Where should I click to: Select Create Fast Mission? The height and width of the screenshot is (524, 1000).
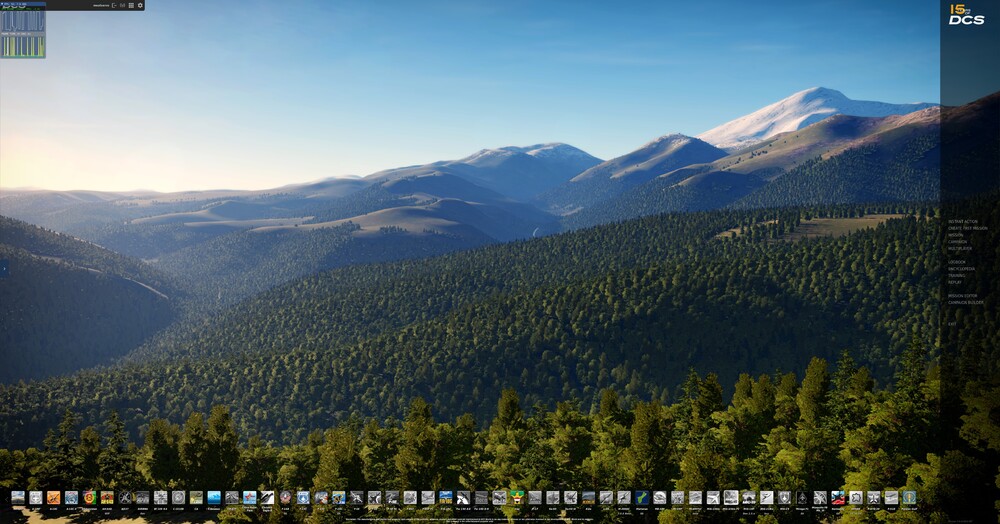click(x=968, y=228)
